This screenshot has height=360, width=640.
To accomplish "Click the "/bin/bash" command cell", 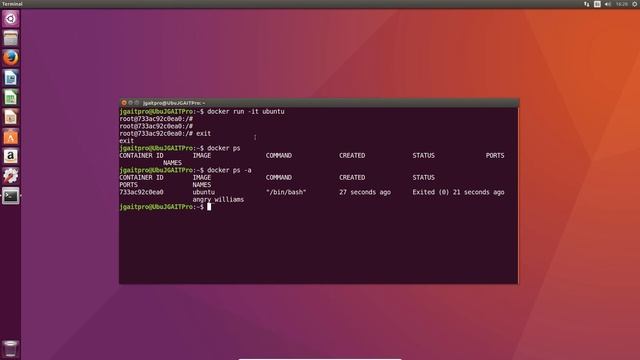I will pos(286,192).
